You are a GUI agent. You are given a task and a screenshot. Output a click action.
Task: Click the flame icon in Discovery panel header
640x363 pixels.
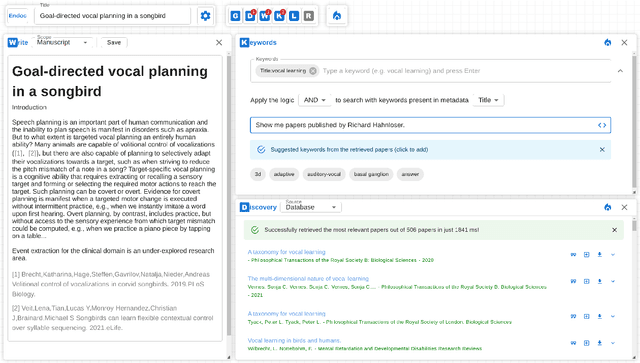click(608, 207)
